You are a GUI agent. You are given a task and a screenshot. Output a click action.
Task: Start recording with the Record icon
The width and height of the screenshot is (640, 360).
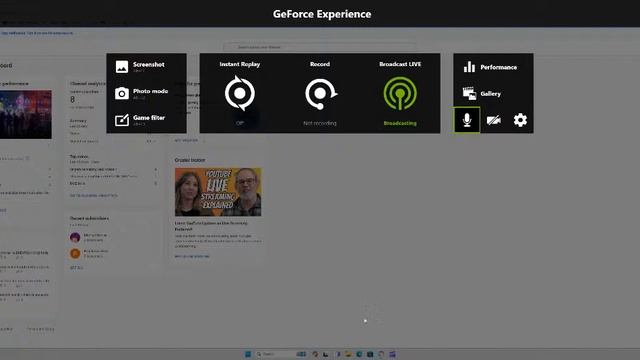[x=320, y=94]
